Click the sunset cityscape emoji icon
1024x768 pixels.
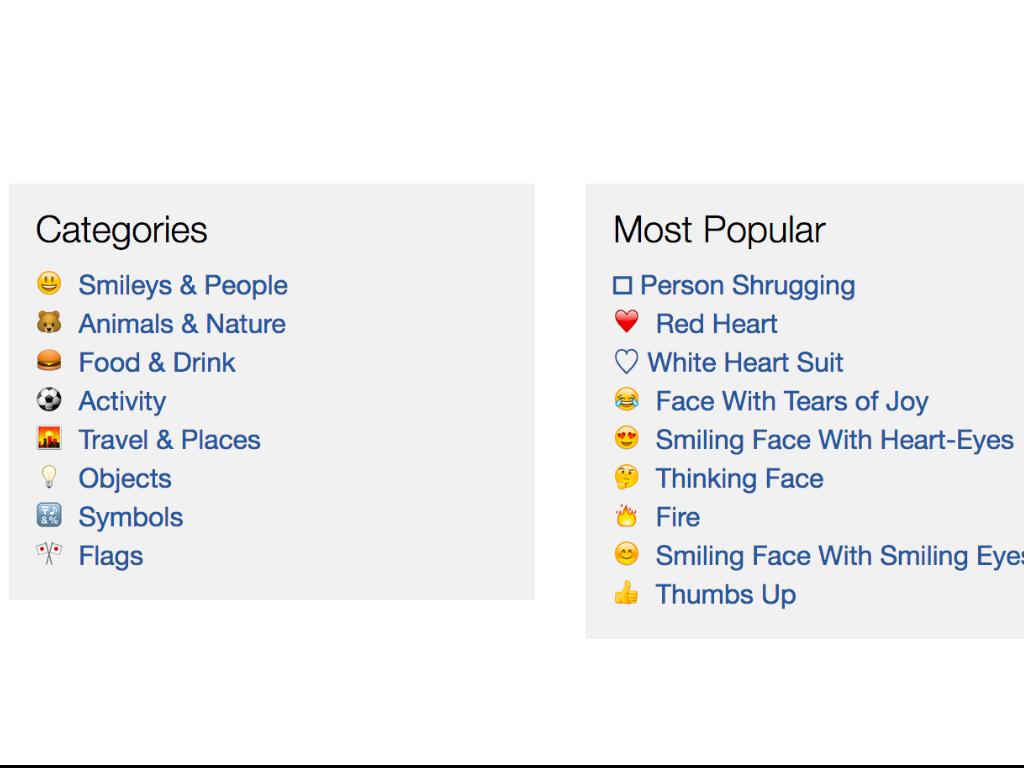[49, 439]
